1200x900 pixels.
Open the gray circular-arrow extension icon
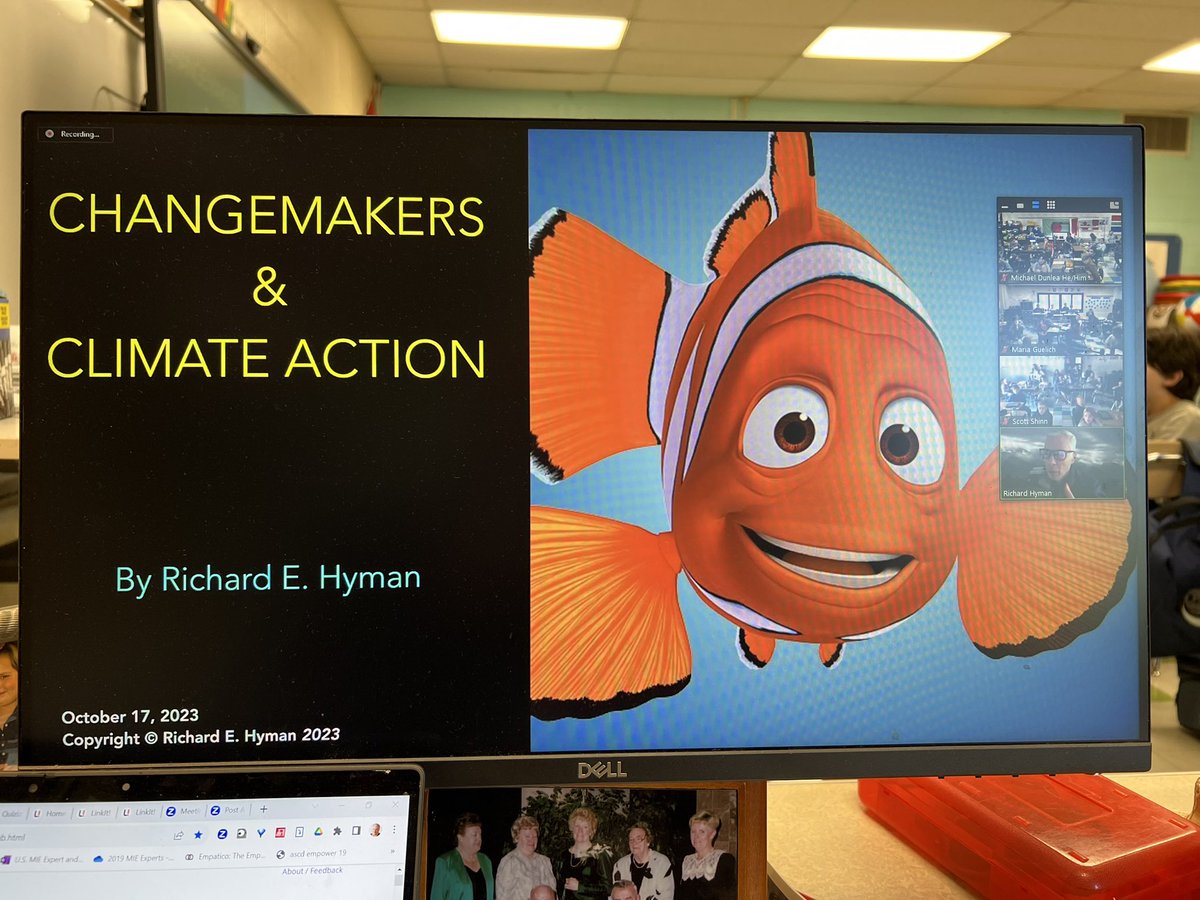tap(241, 833)
